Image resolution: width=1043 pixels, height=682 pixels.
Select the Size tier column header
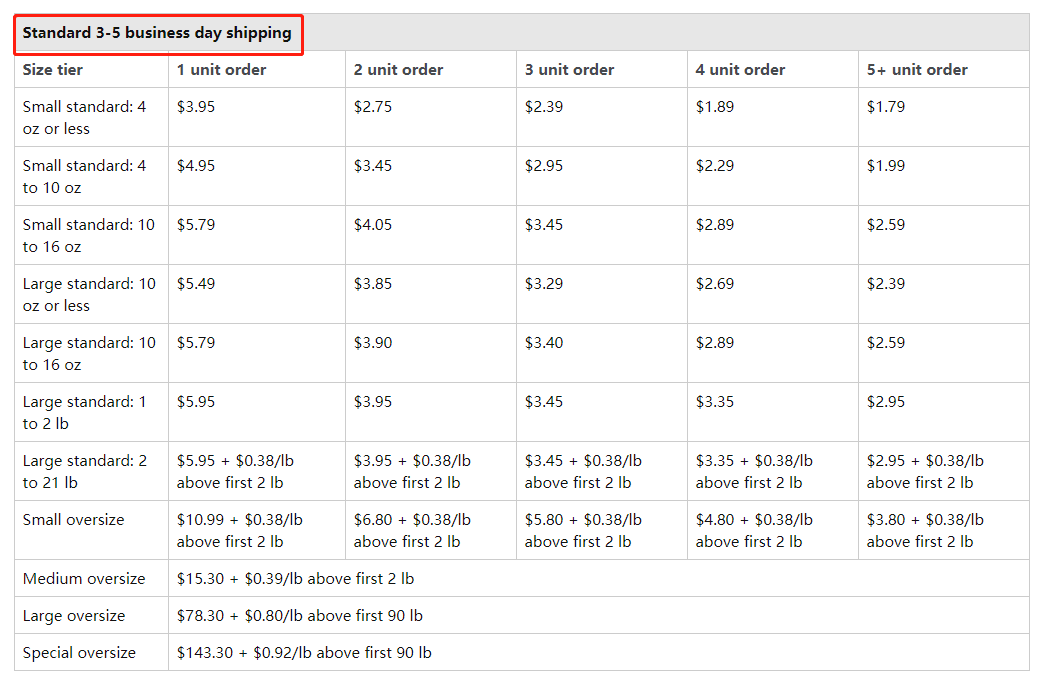[53, 70]
